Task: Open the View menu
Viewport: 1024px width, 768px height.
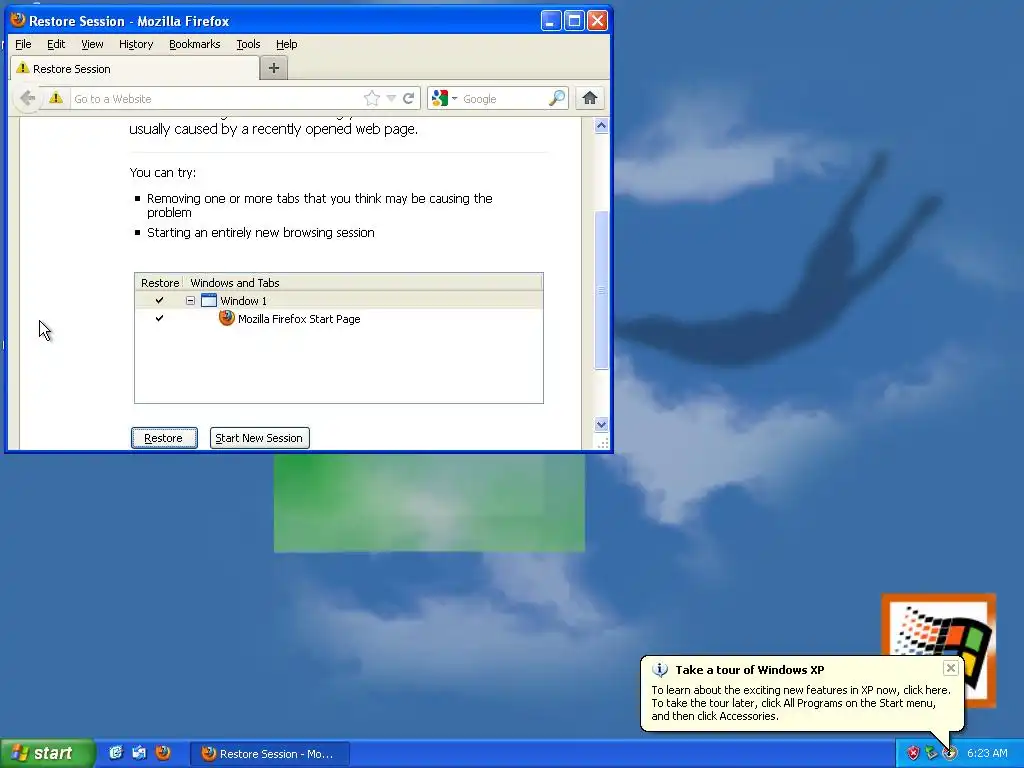Action: click(92, 44)
